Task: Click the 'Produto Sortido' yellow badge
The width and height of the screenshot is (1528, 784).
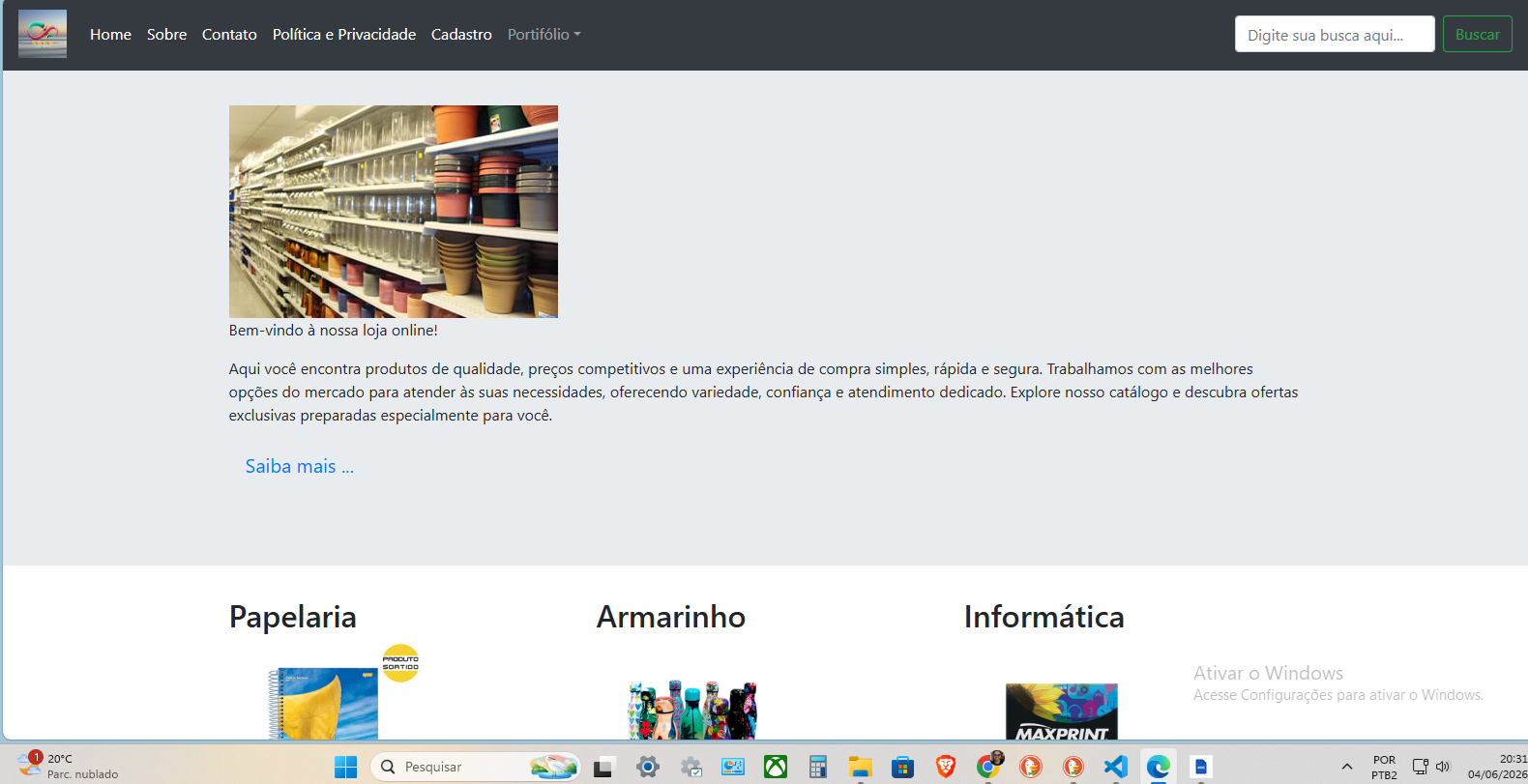Action: point(400,663)
